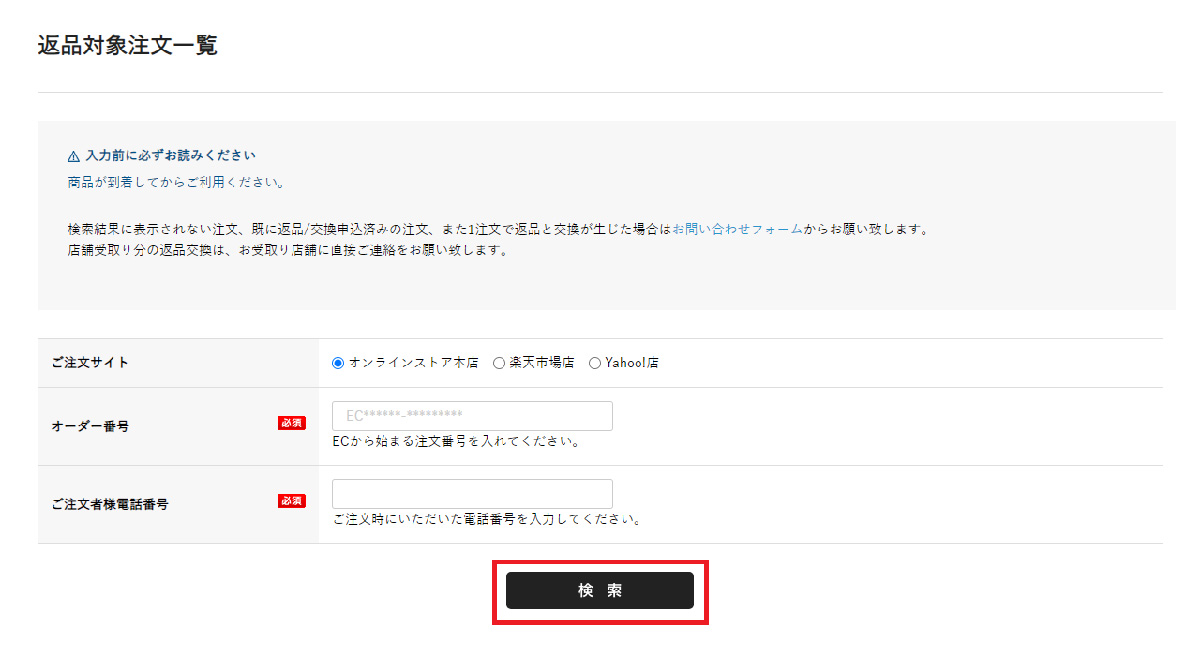The height and width of the screenshot is (657, 1200).
Task: Click the phone number helper text below input
Action: [486, 519]
